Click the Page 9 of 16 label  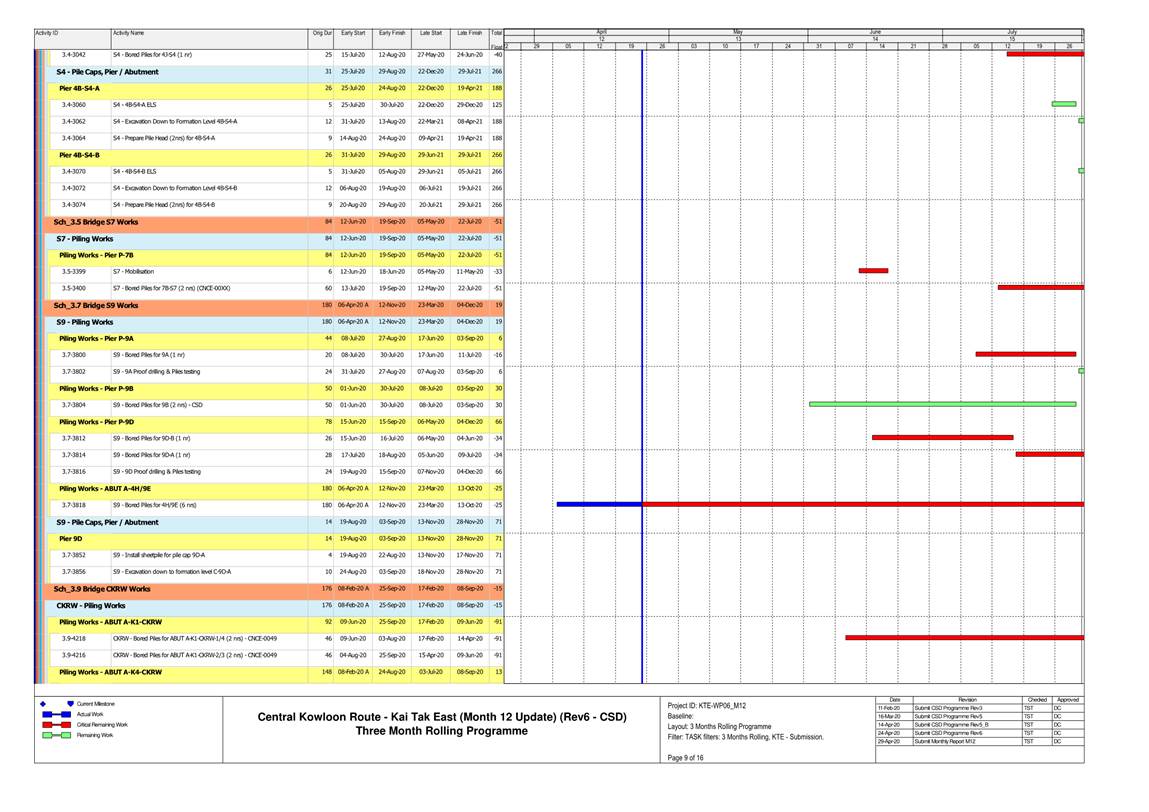tap(686, 756)
